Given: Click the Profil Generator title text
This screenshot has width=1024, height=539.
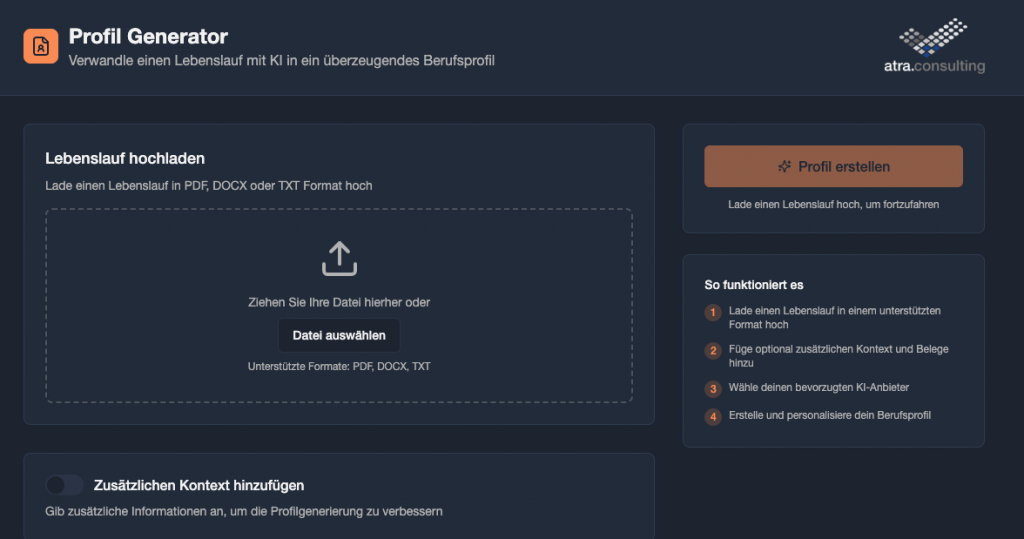Looking at the screenshot, I should 148,37.
